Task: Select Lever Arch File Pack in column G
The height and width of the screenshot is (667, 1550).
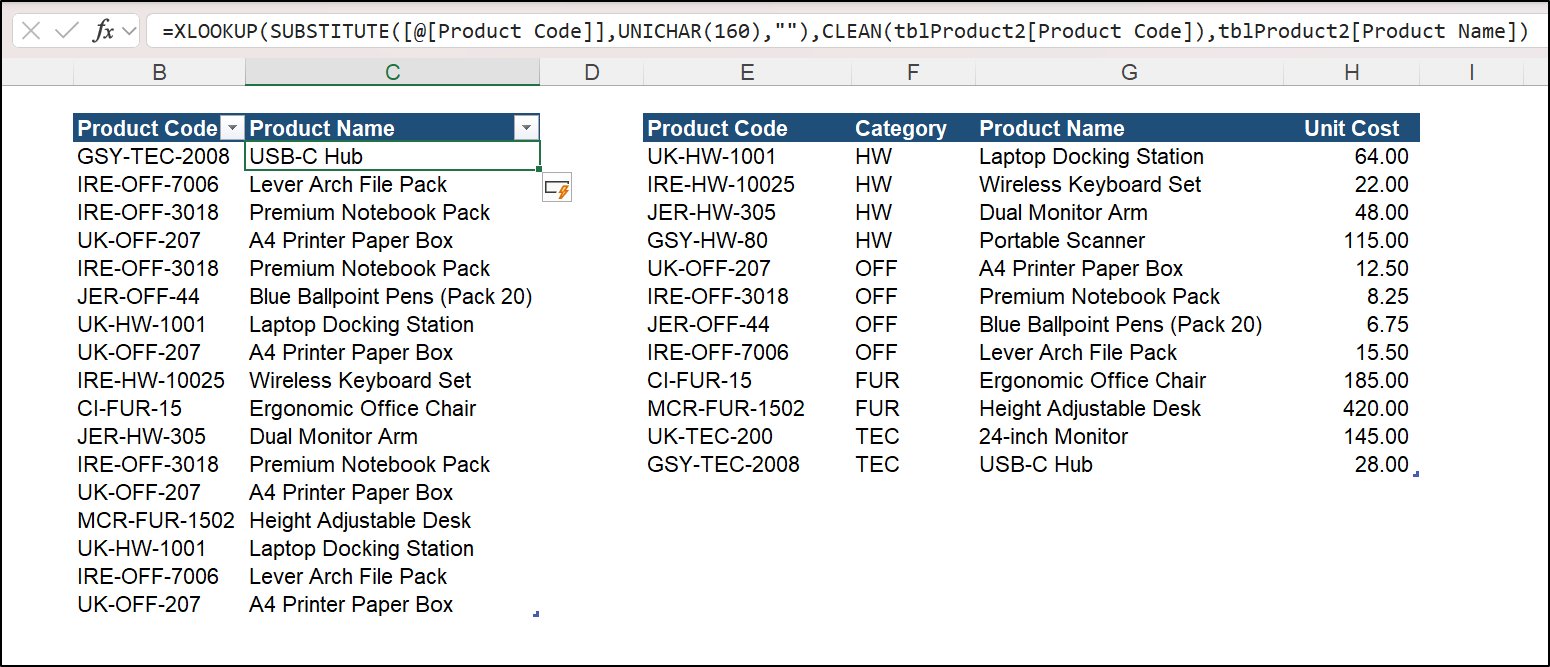Action: click(x=1129, y=352)
